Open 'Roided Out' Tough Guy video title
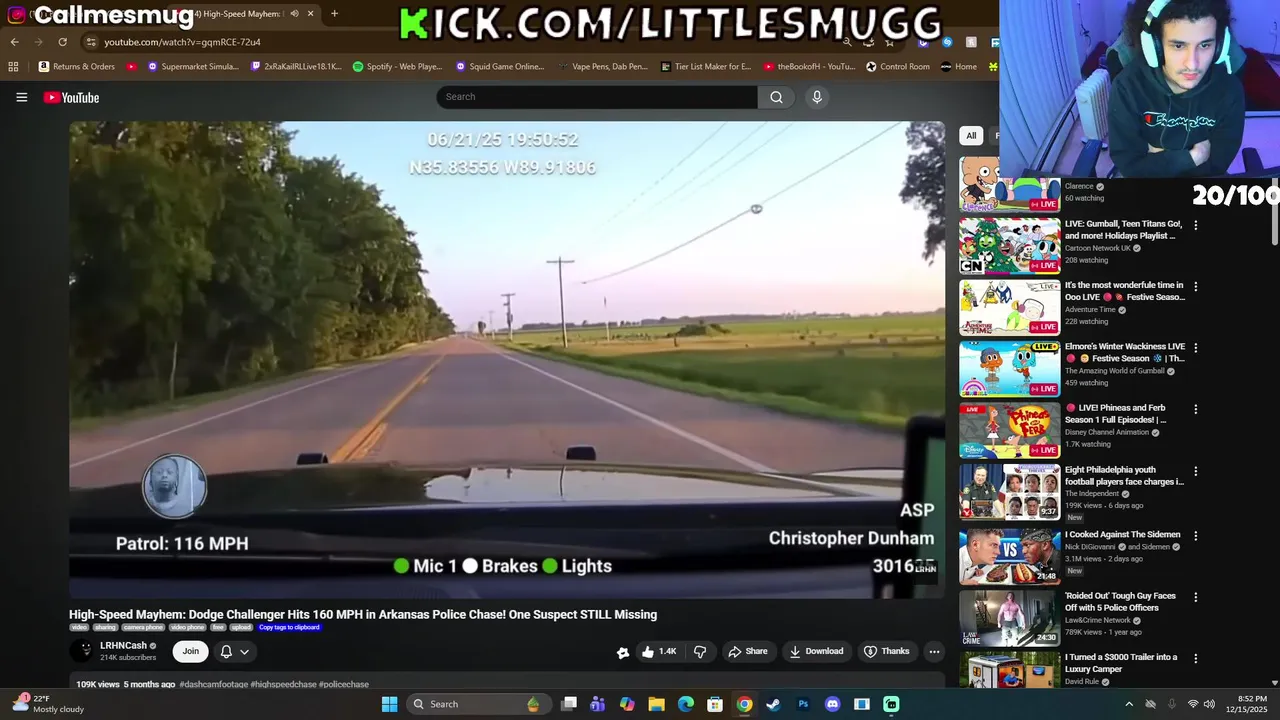The height and width of the screenshot is (720, 1280). coord(1121,602)
